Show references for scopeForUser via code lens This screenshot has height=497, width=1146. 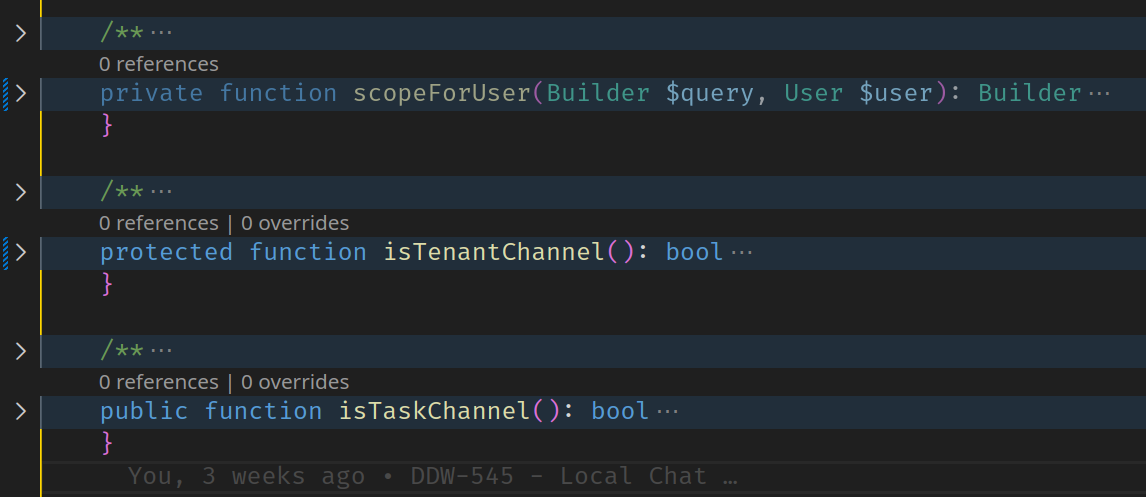pos(158,65)
